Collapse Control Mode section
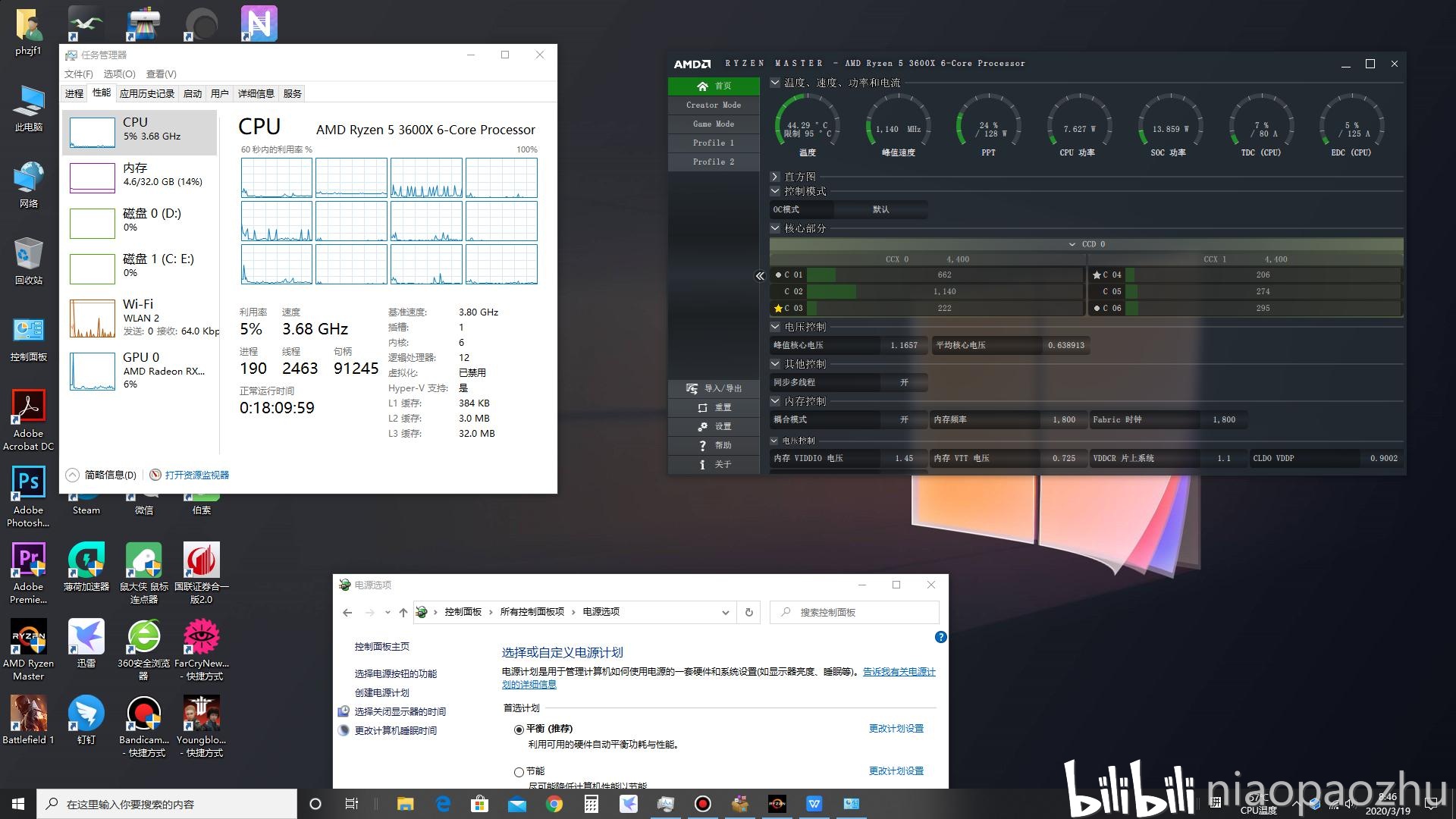1456x819 pixels. 775,191
